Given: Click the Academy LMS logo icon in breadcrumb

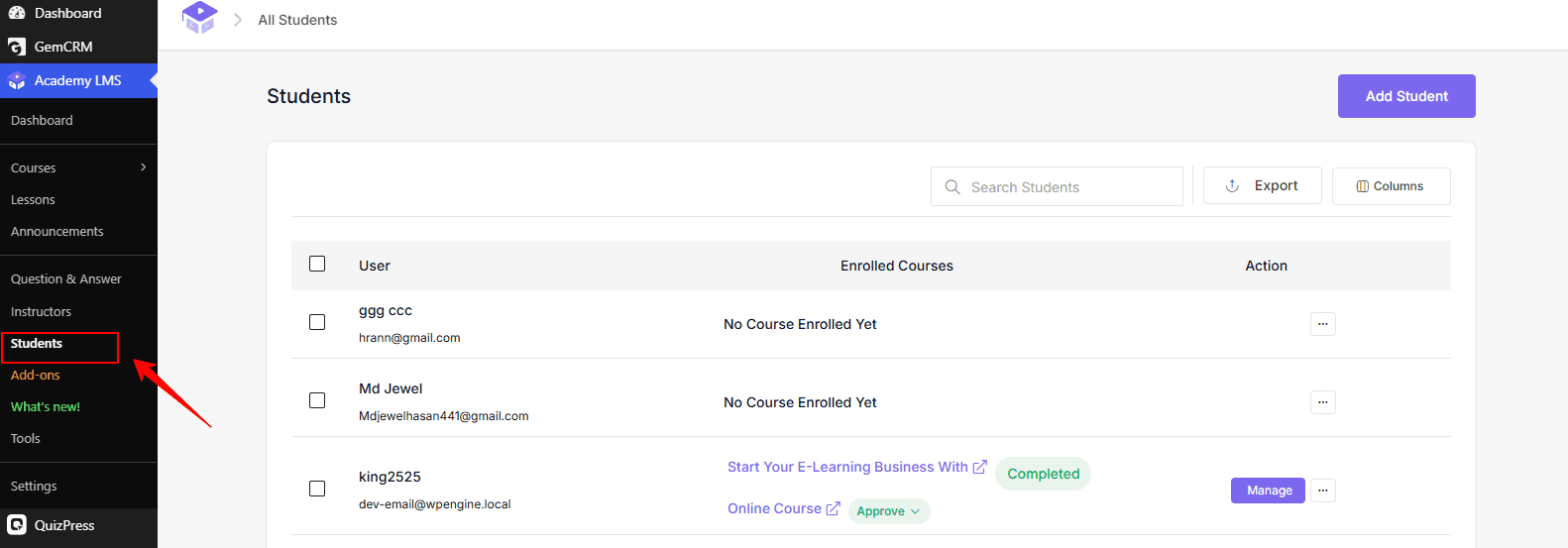Looking at the screenshot, I should pyautogui.click(x=200, y=17).
